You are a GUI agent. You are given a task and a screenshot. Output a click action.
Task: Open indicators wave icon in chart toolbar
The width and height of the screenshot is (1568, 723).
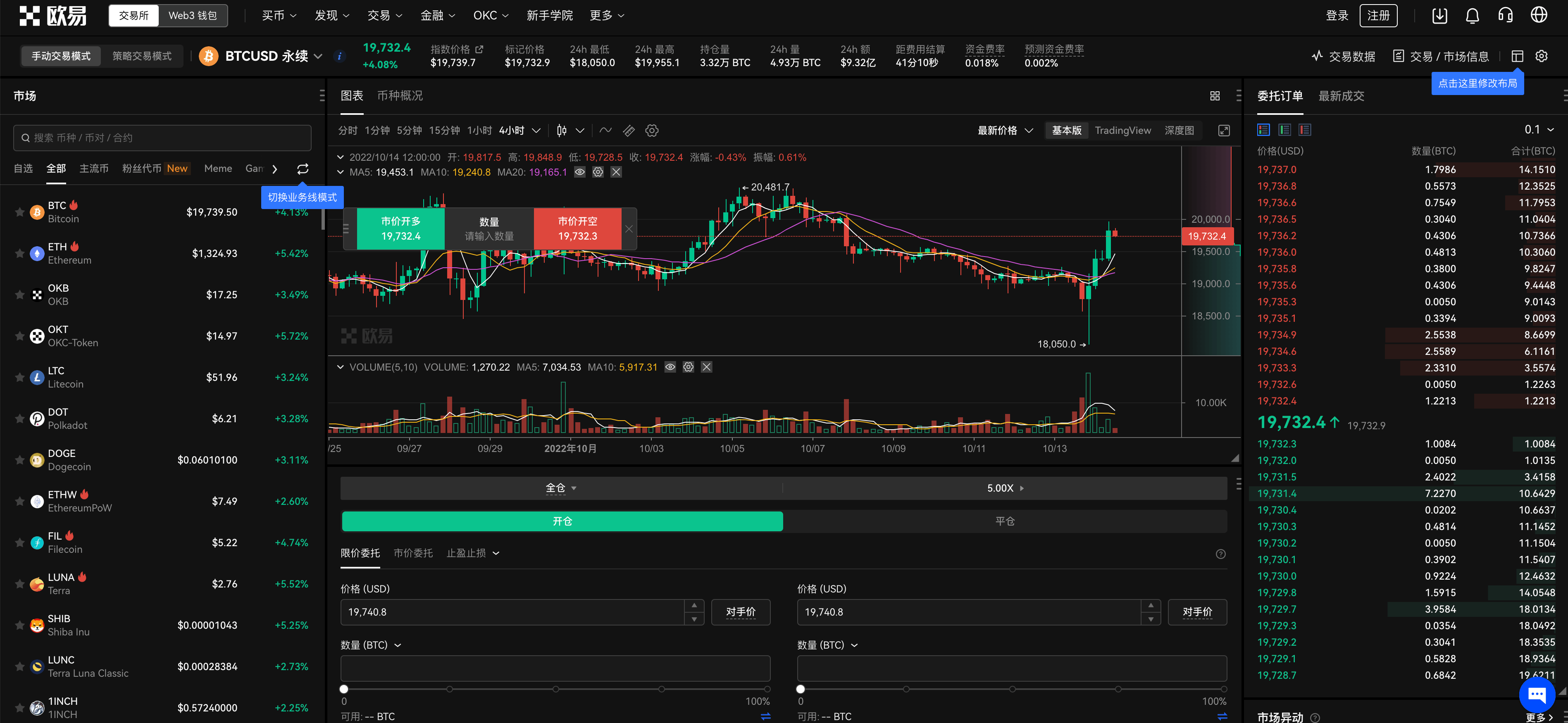[x=605, y=130]
